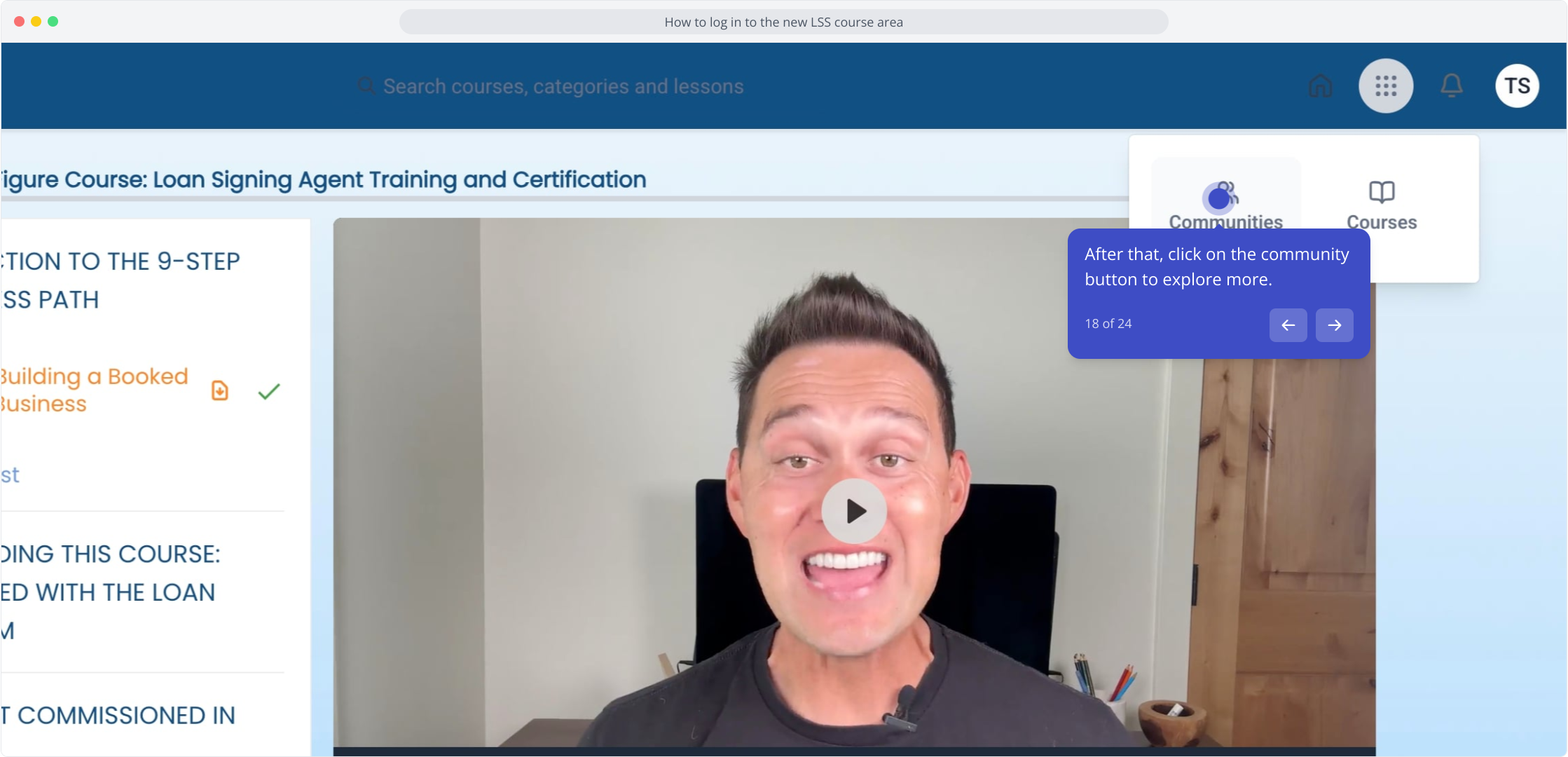Open the apps grid menu icon
Viewport: 1568px width, 757px height.
[x=1385, y=86]
